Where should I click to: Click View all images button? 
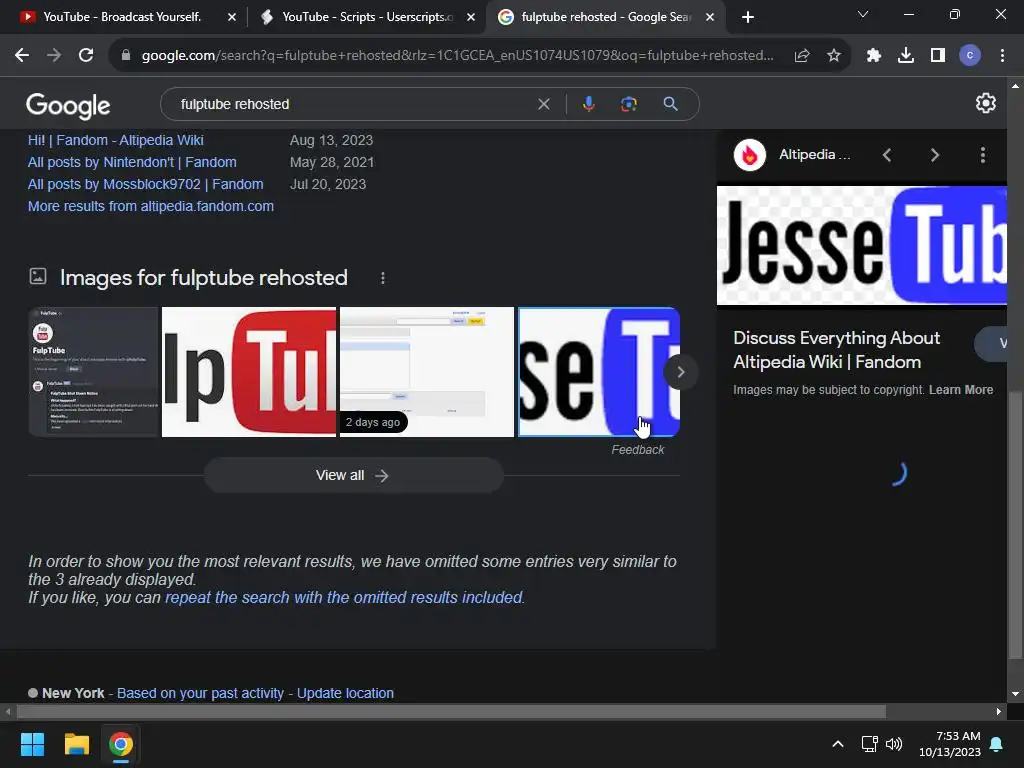click(x=353, y=475)
